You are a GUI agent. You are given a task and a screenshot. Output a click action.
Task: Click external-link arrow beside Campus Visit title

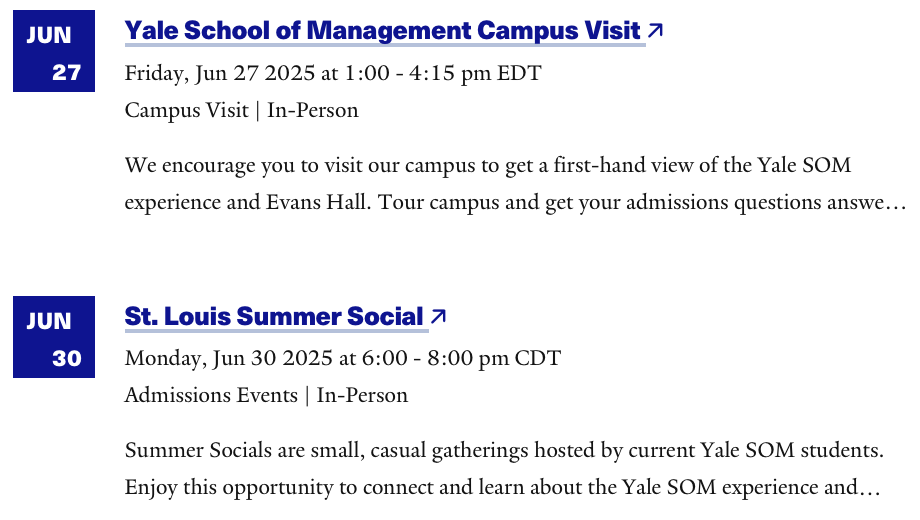655,30
